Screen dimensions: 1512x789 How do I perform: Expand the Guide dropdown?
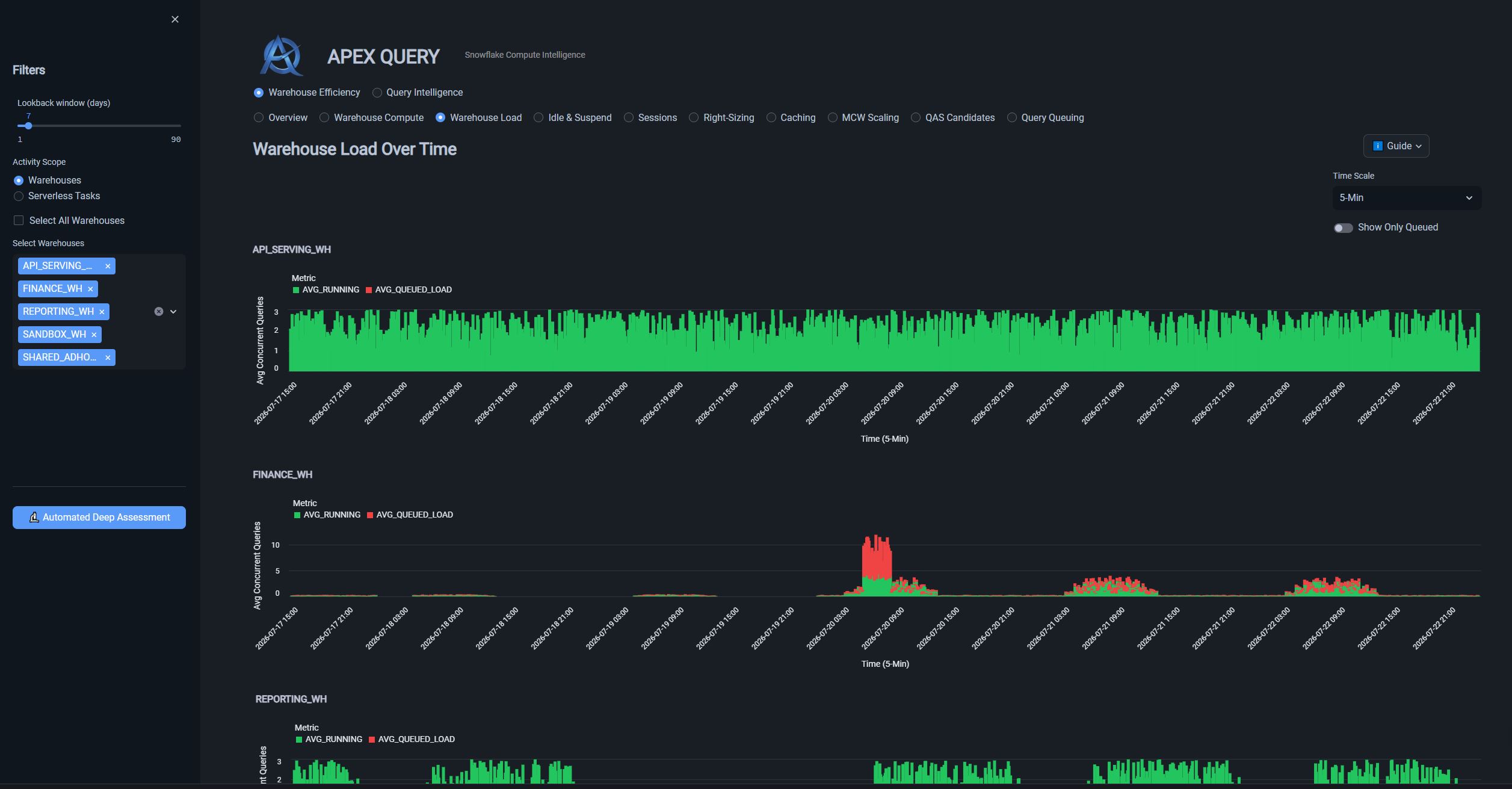1396,146
